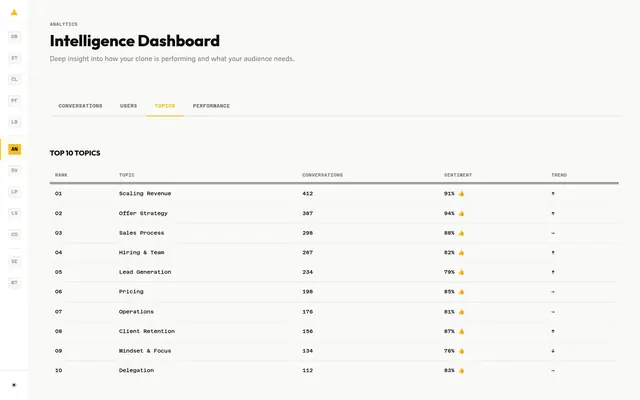Switch to the Users tab
Viewport: 640px width, 400px height.
pyautogui.click(x=129, y=106)
